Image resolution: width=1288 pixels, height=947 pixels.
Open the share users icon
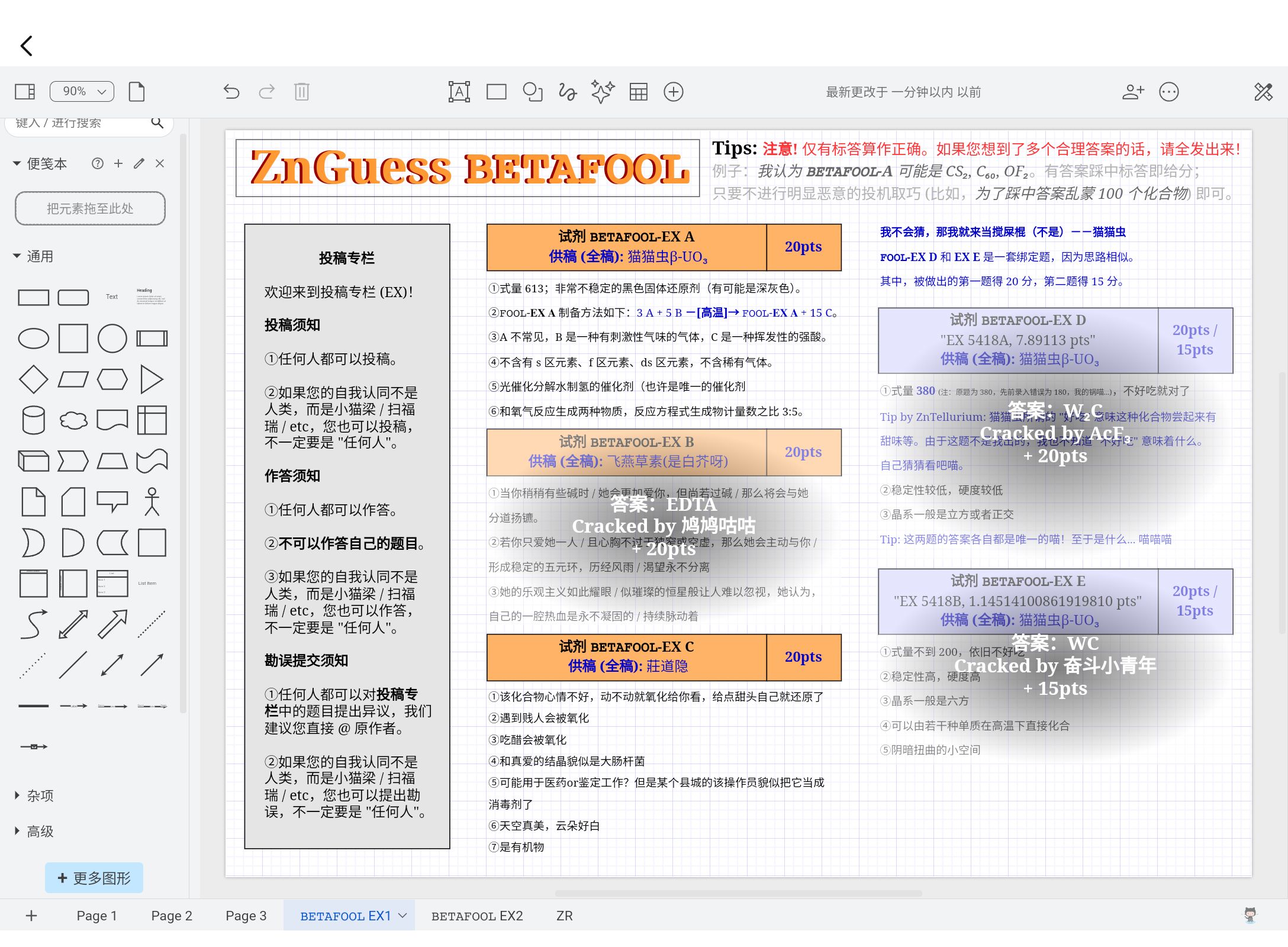(1133, 92)
